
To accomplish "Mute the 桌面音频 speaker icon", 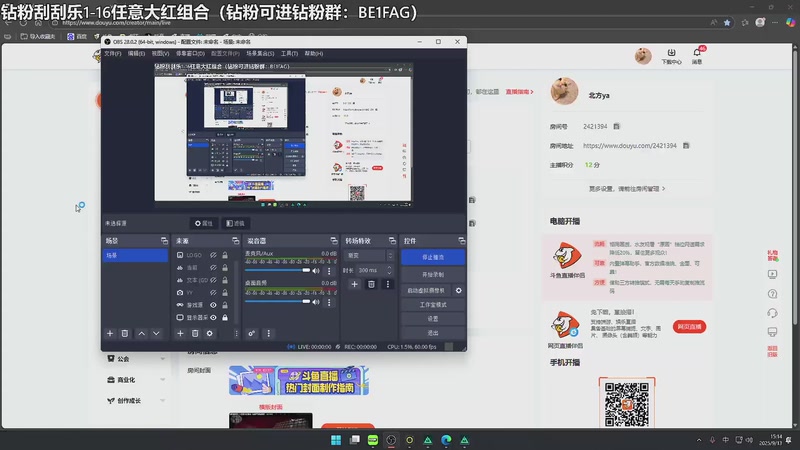I will (316, 302).
